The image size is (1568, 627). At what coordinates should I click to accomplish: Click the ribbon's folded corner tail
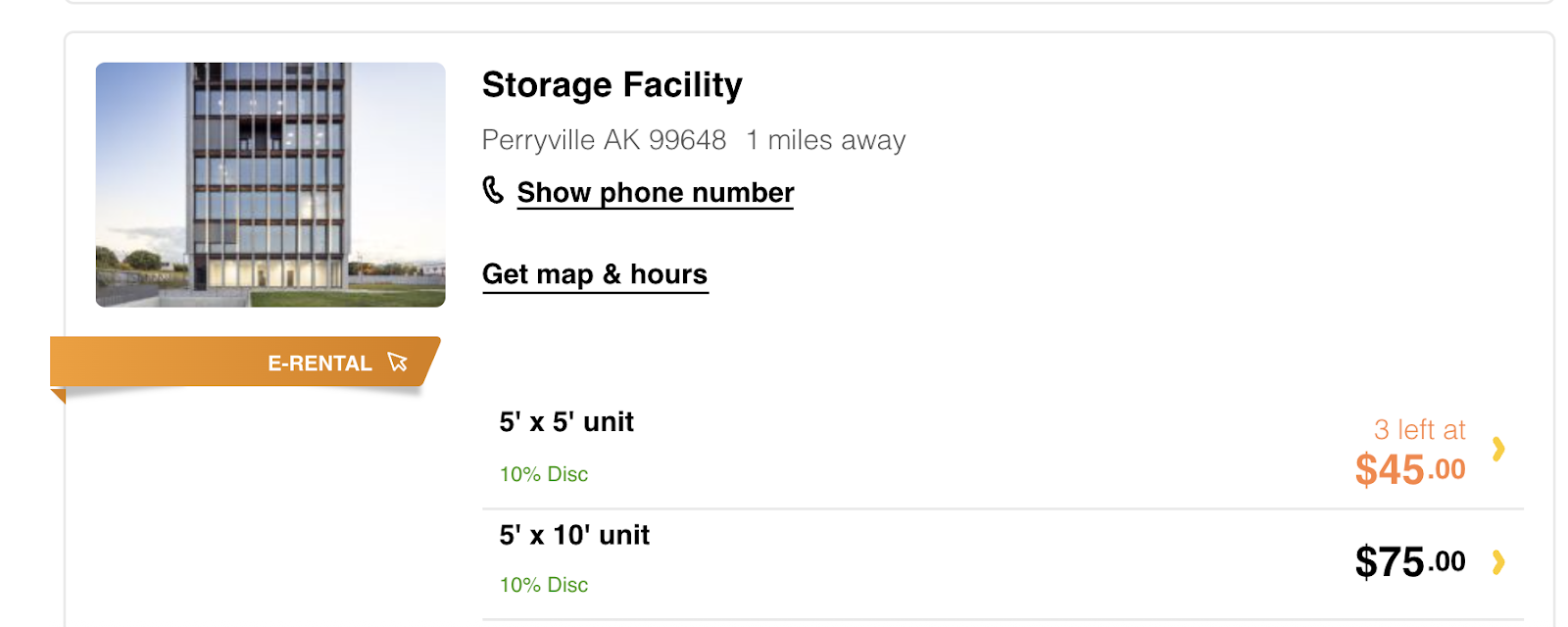pyautogui.click(x=59, y=395)
